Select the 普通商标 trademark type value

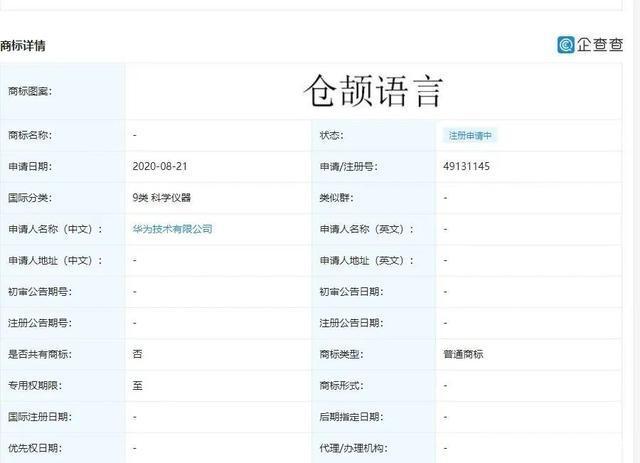point(463,354)
